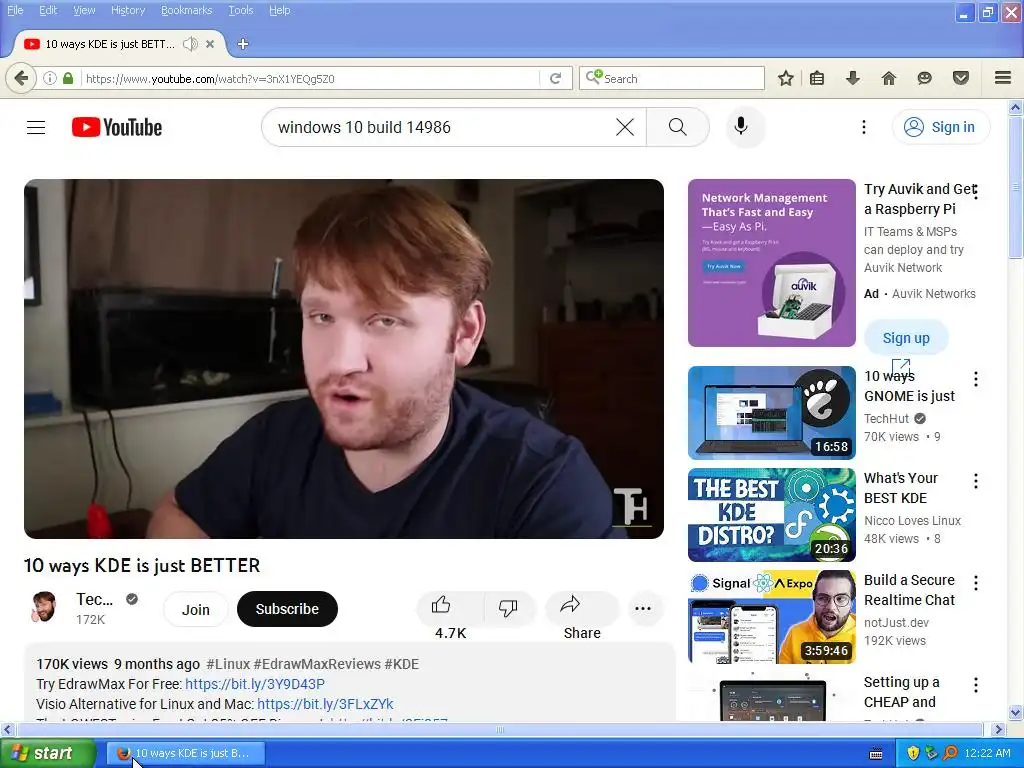Go back with the browser back arrow
Image resolution: width=1024 pixels, height=768 pixels.
point(21,78)
